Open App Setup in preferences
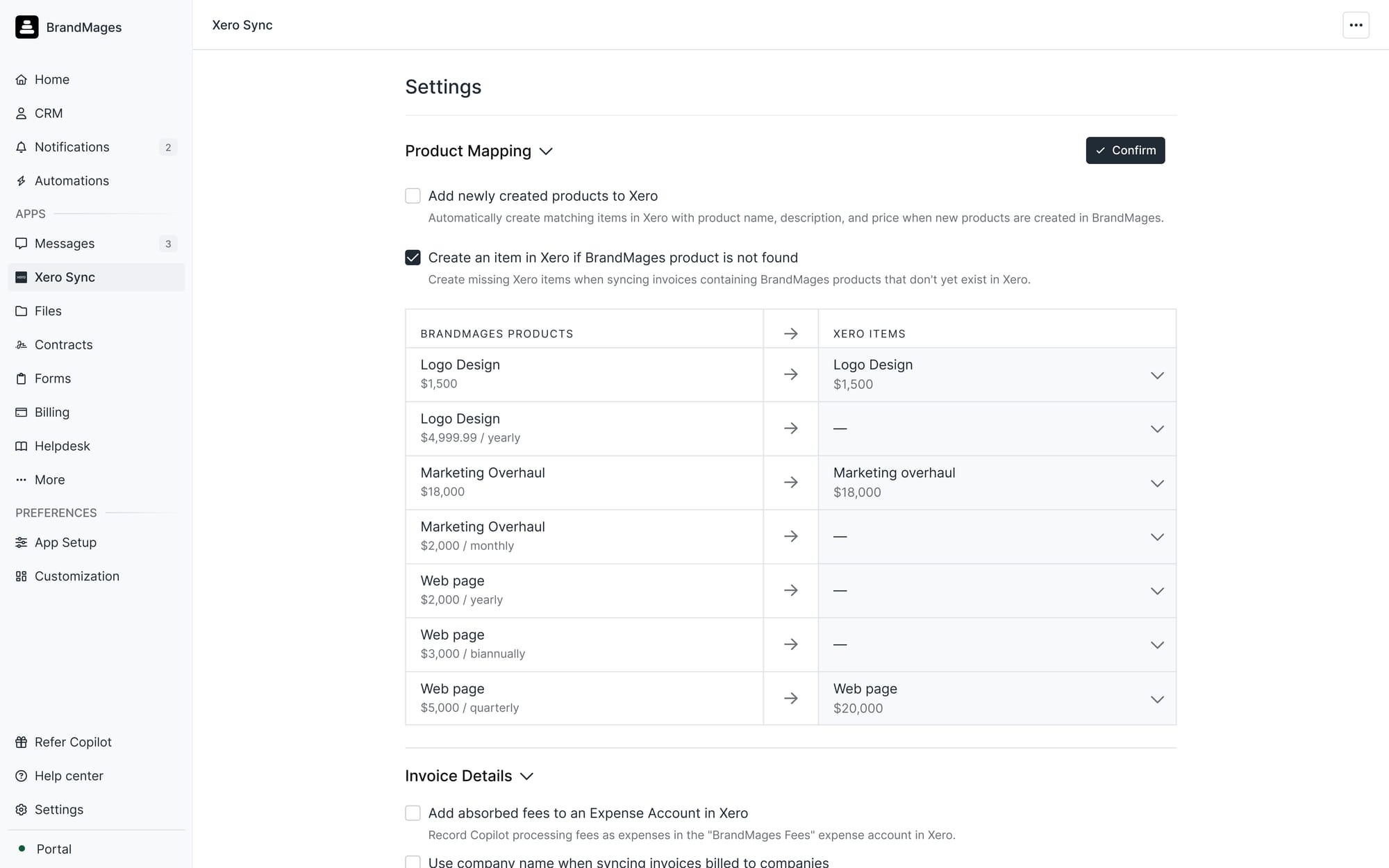1389x868 pixels. (x=65, y=543)
